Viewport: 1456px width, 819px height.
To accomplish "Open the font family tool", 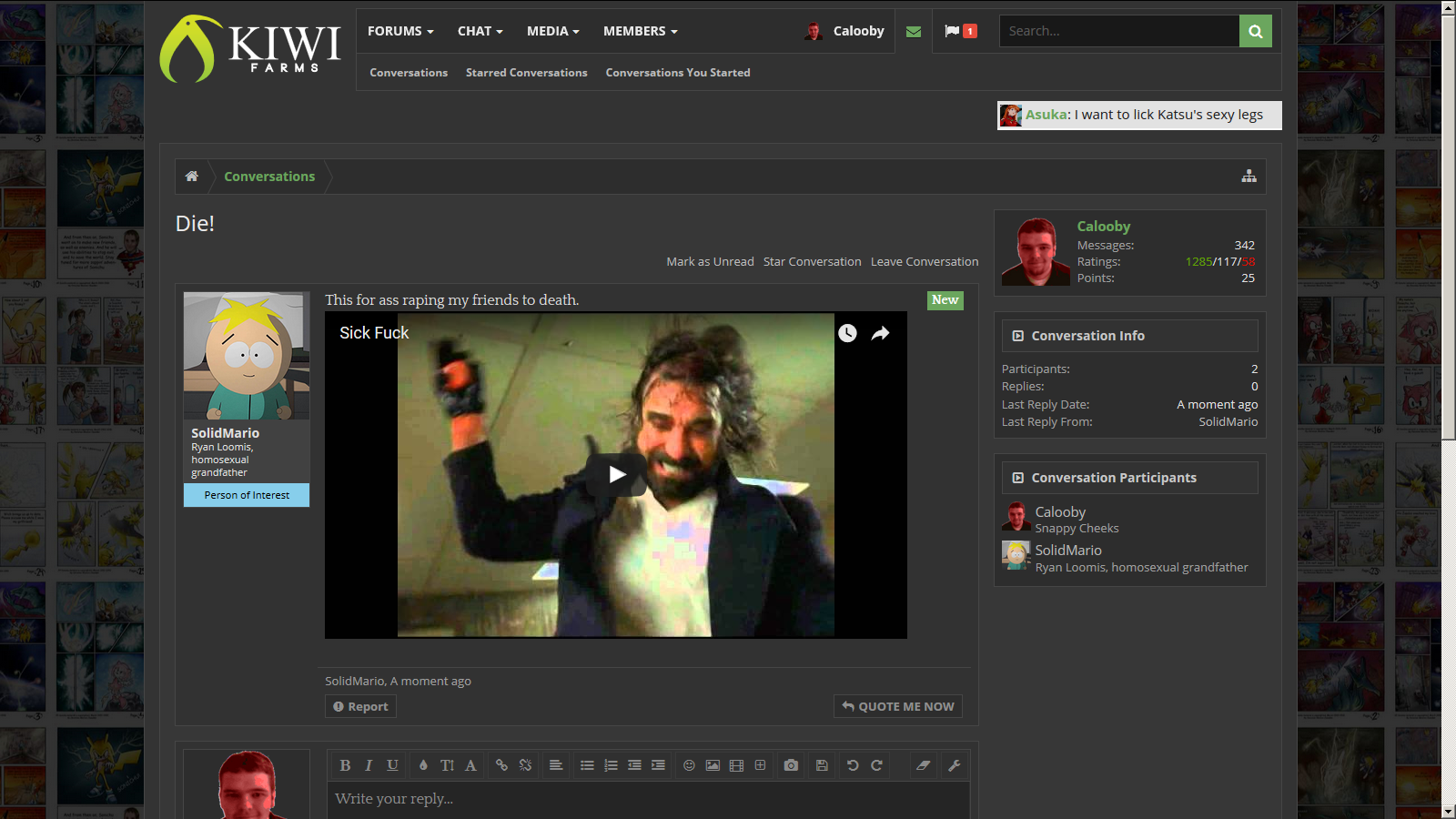I will [x=470, y=765].
